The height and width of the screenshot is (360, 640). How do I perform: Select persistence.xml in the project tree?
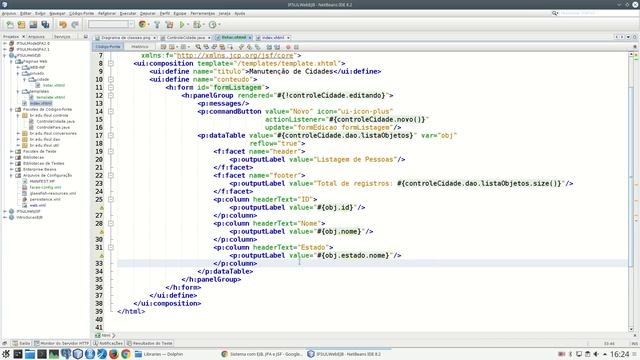tap(45, 199)
